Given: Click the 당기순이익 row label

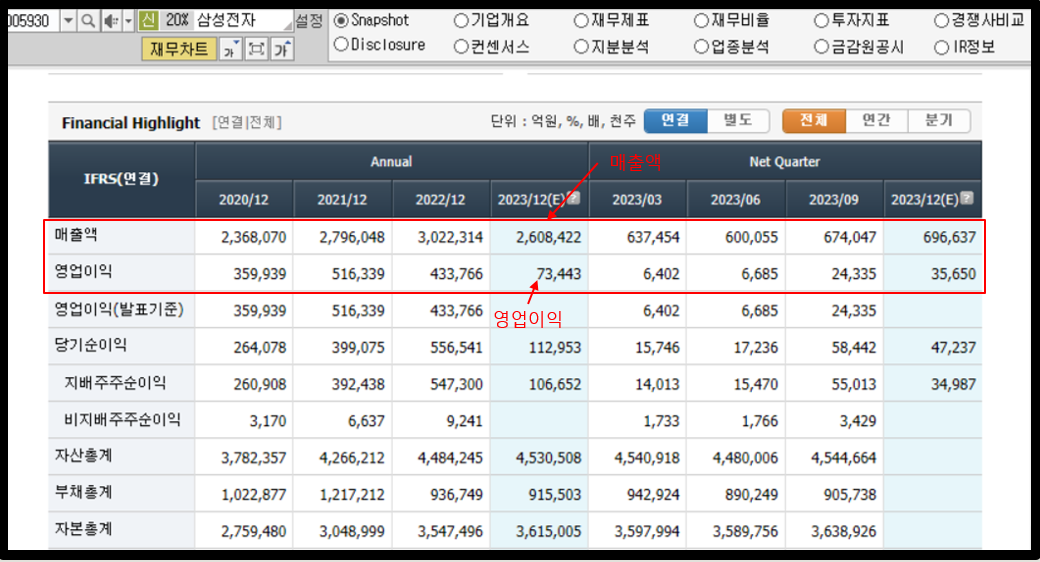Looking at the screenshot, I should (90, 346).
